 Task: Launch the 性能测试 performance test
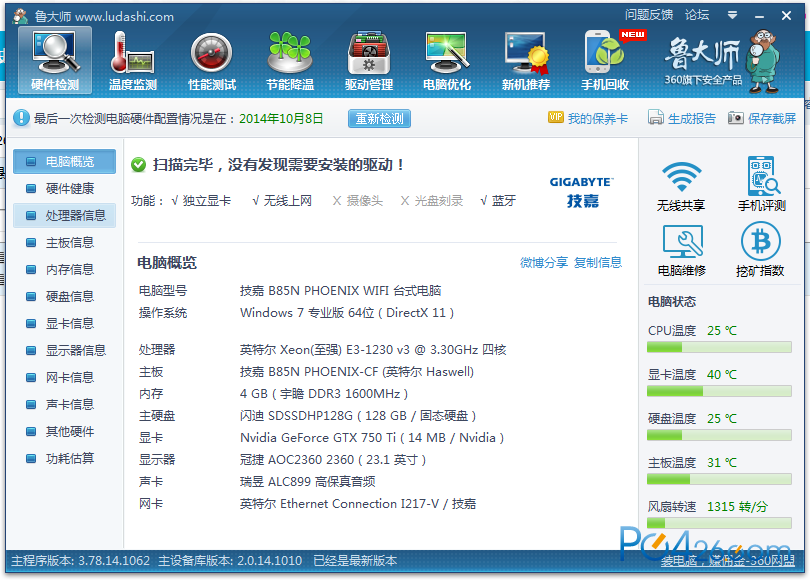pos(212,60)
